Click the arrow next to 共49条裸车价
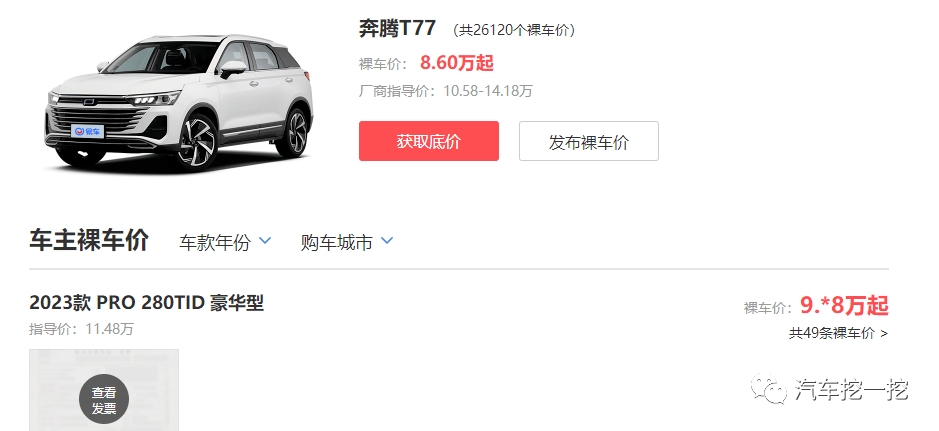The image size is (939, 431). (884, 333)
